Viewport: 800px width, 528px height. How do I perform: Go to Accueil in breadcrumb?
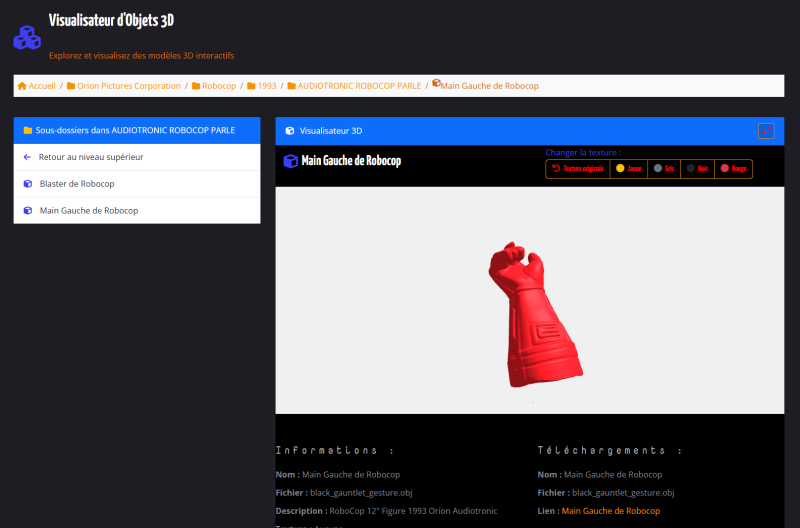[x=42, y=86]
